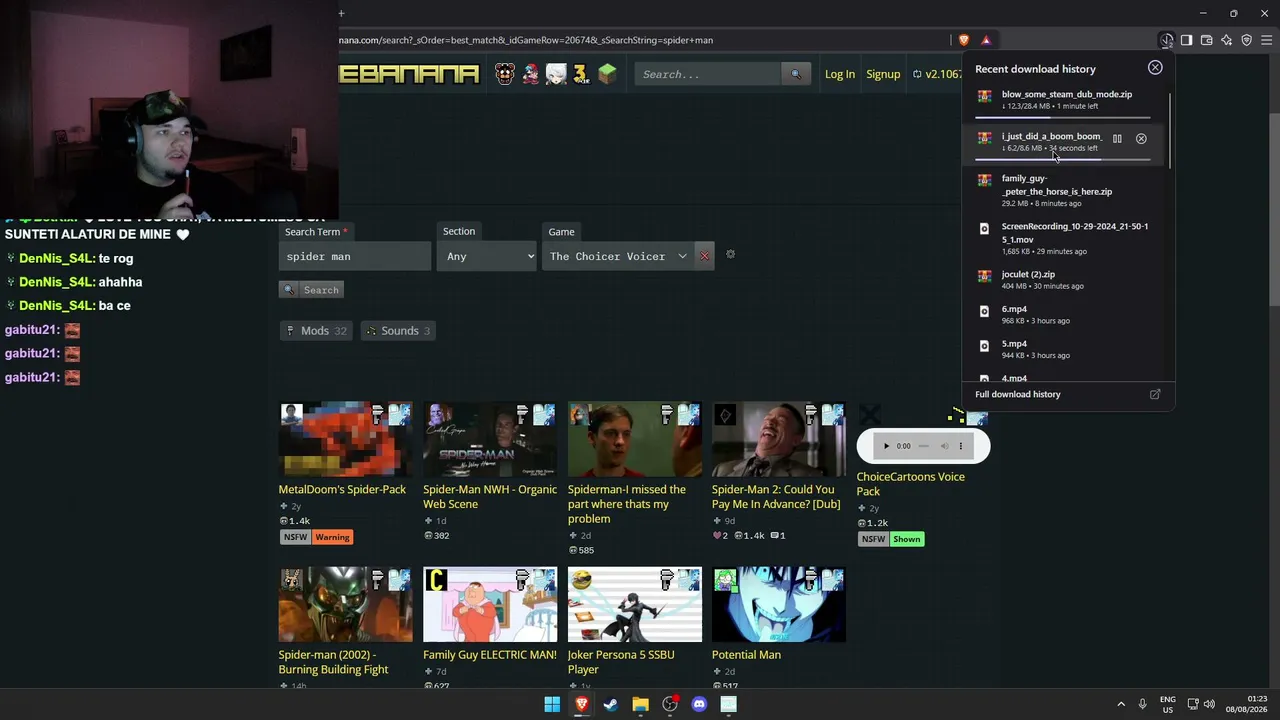Mute the ChoiceCartoons audio player
The width and height of the screenshot is (1280, 720).
[x=943, y=446]
